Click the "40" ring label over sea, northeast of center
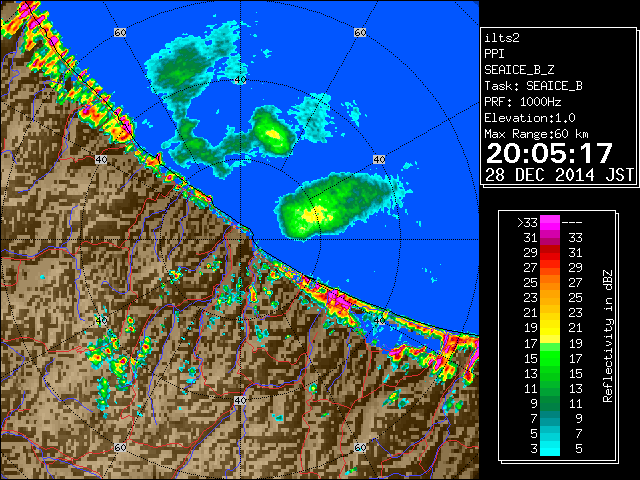640x480 pixels. tap(379, 159)
